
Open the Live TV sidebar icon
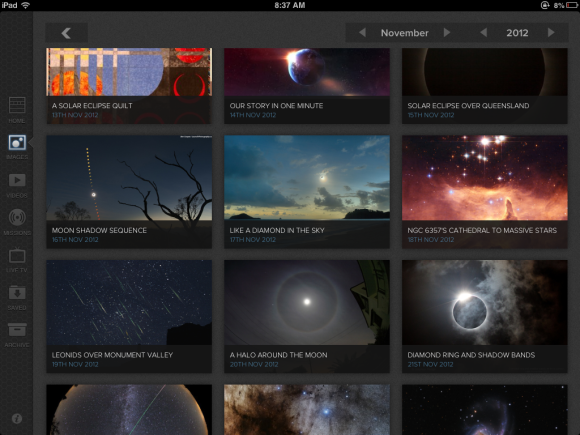(17, 255)
